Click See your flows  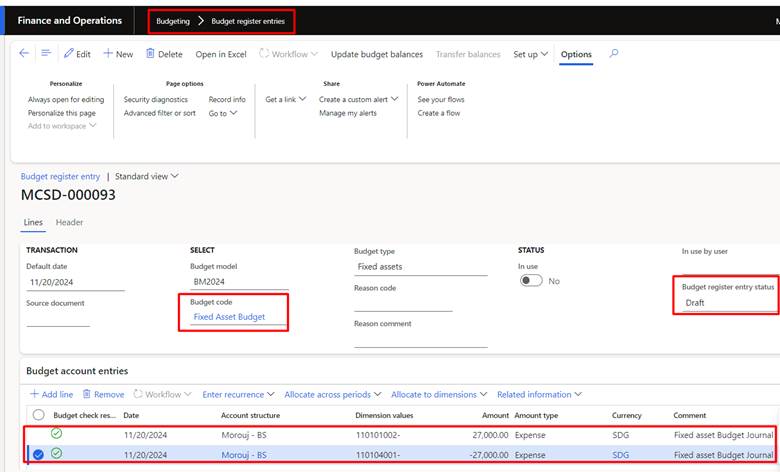click(441, 99)
